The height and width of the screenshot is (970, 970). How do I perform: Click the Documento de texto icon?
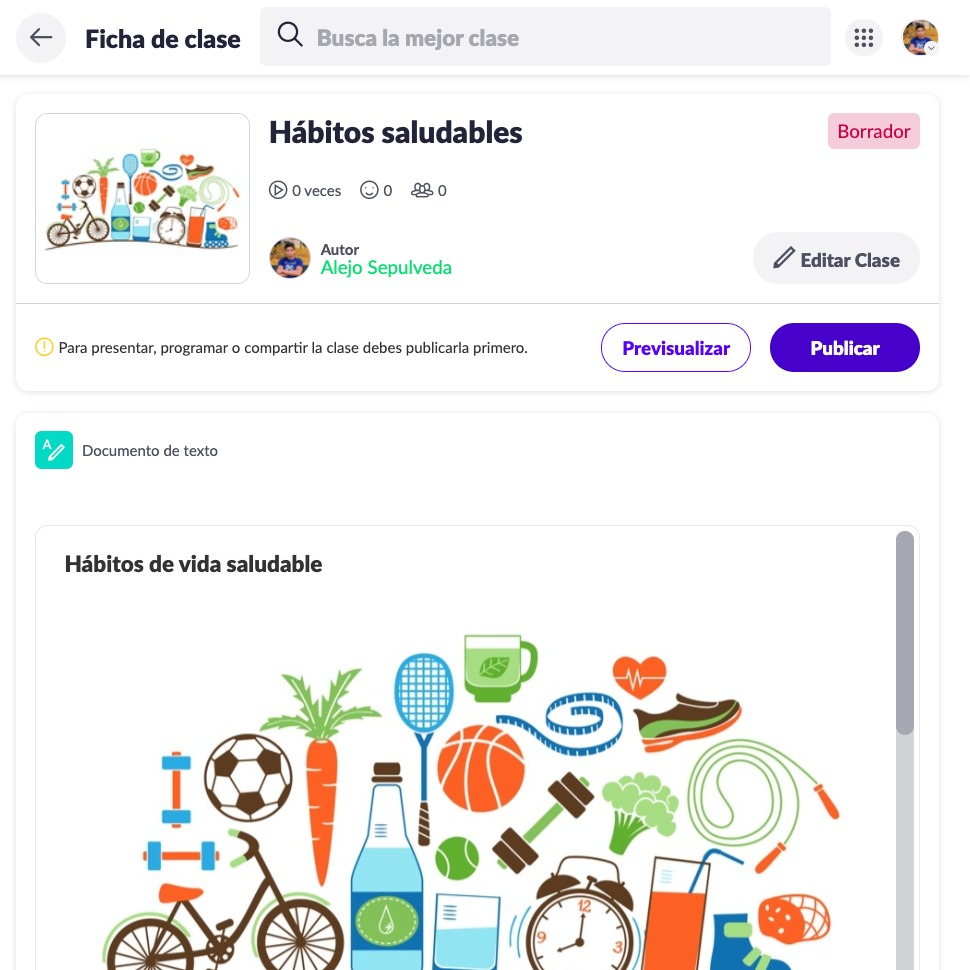[x=54, y=450]
